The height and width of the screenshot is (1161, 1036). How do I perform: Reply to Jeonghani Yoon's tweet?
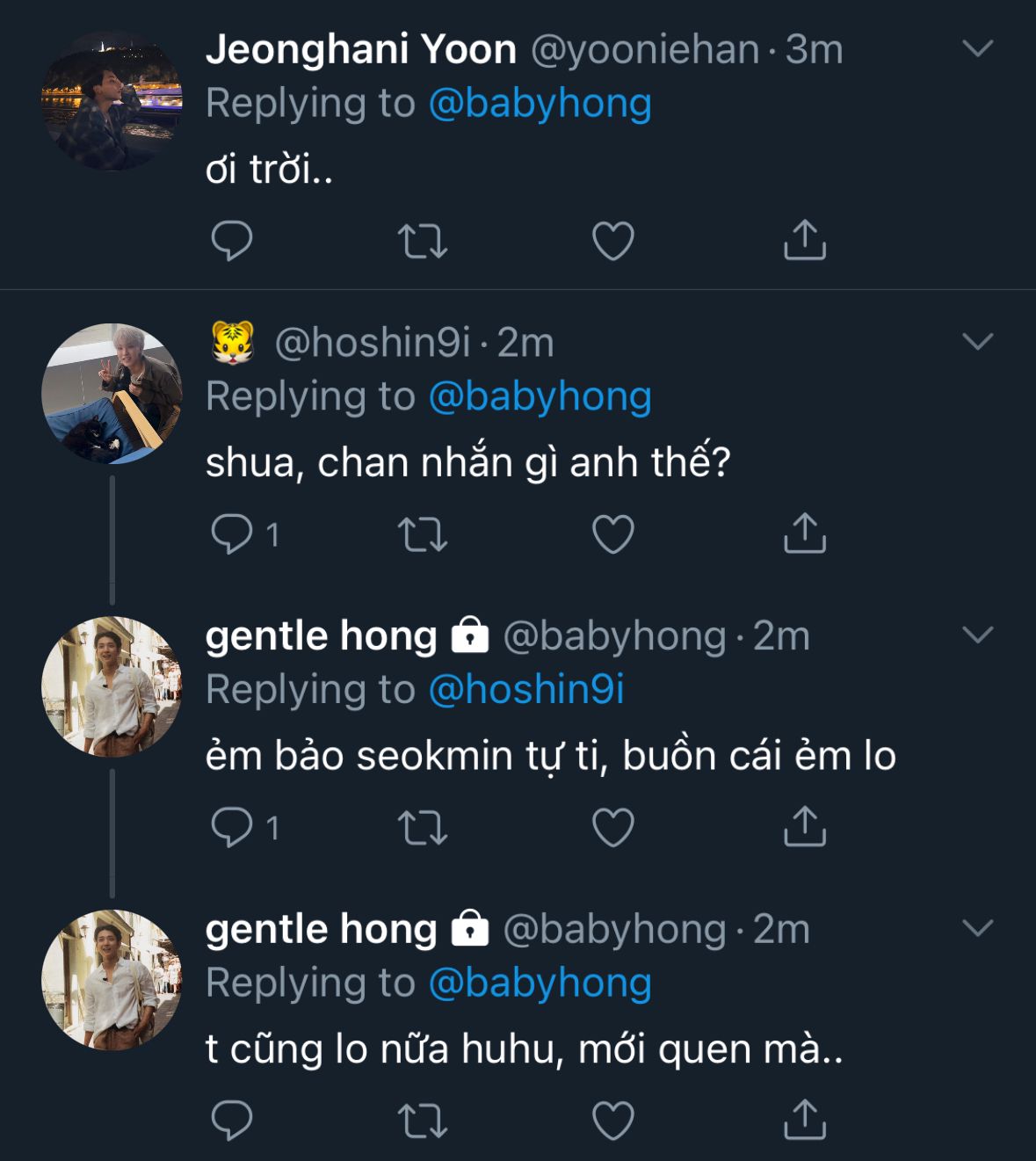(x=232, y=241)
